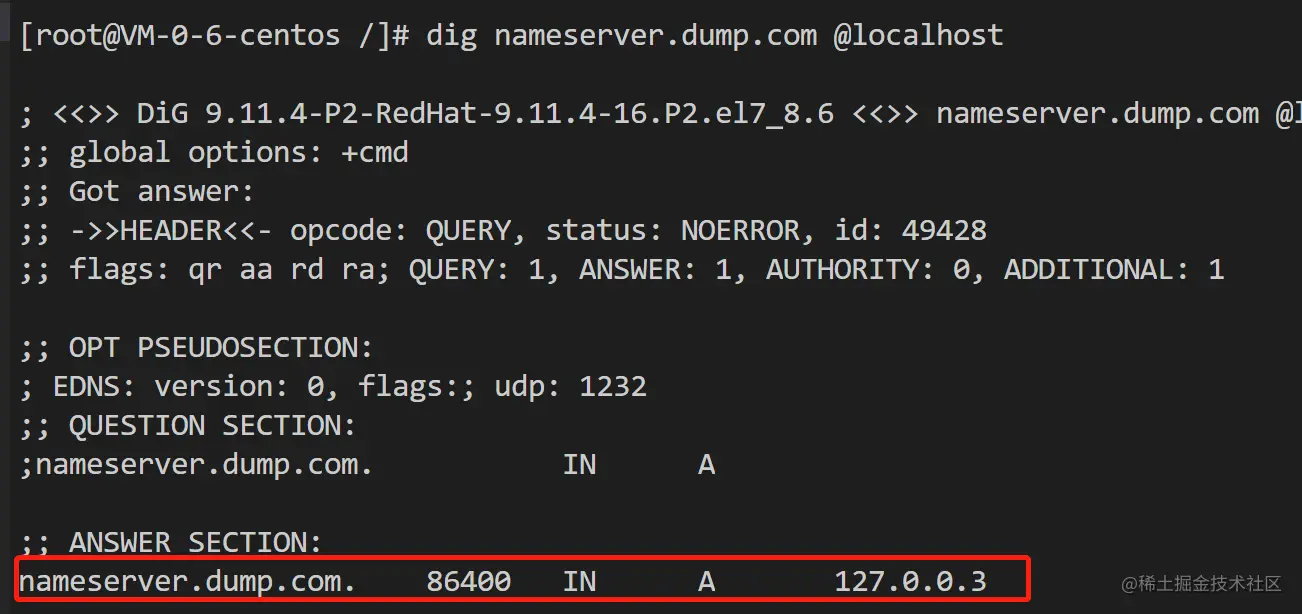Select the Got answer line
The image size is (1302, 614).
[137, 192]
